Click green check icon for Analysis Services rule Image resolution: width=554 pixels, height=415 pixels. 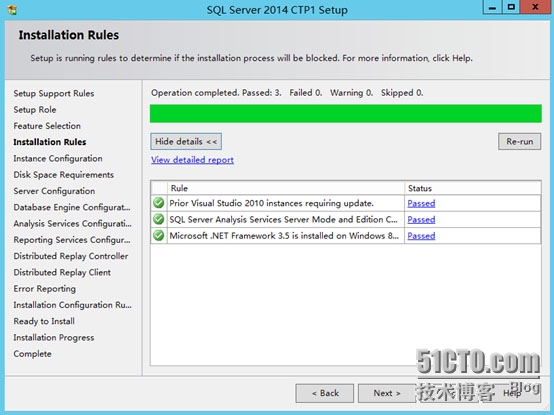159,219
